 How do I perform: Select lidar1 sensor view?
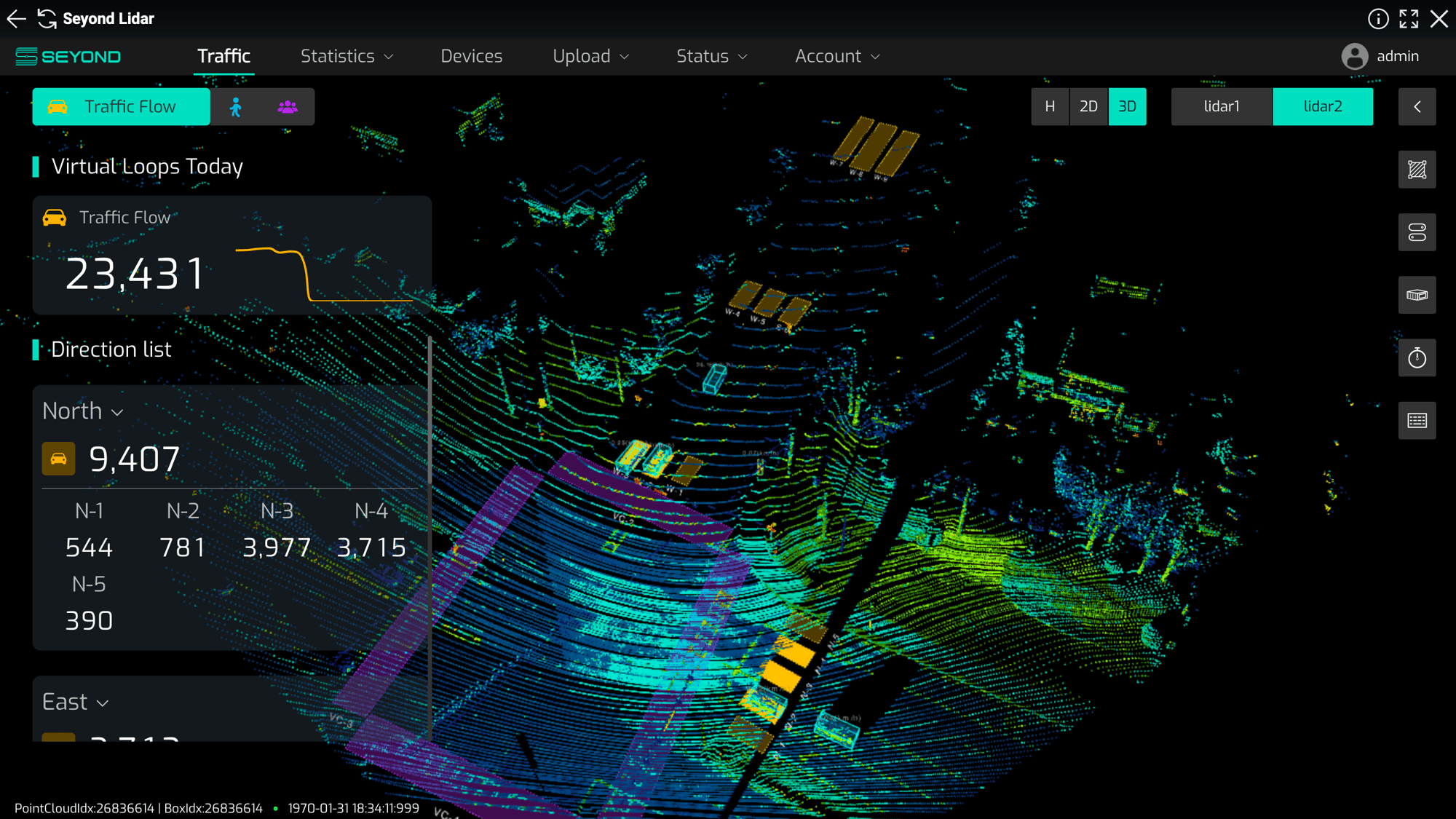(x=1222, y=106)
